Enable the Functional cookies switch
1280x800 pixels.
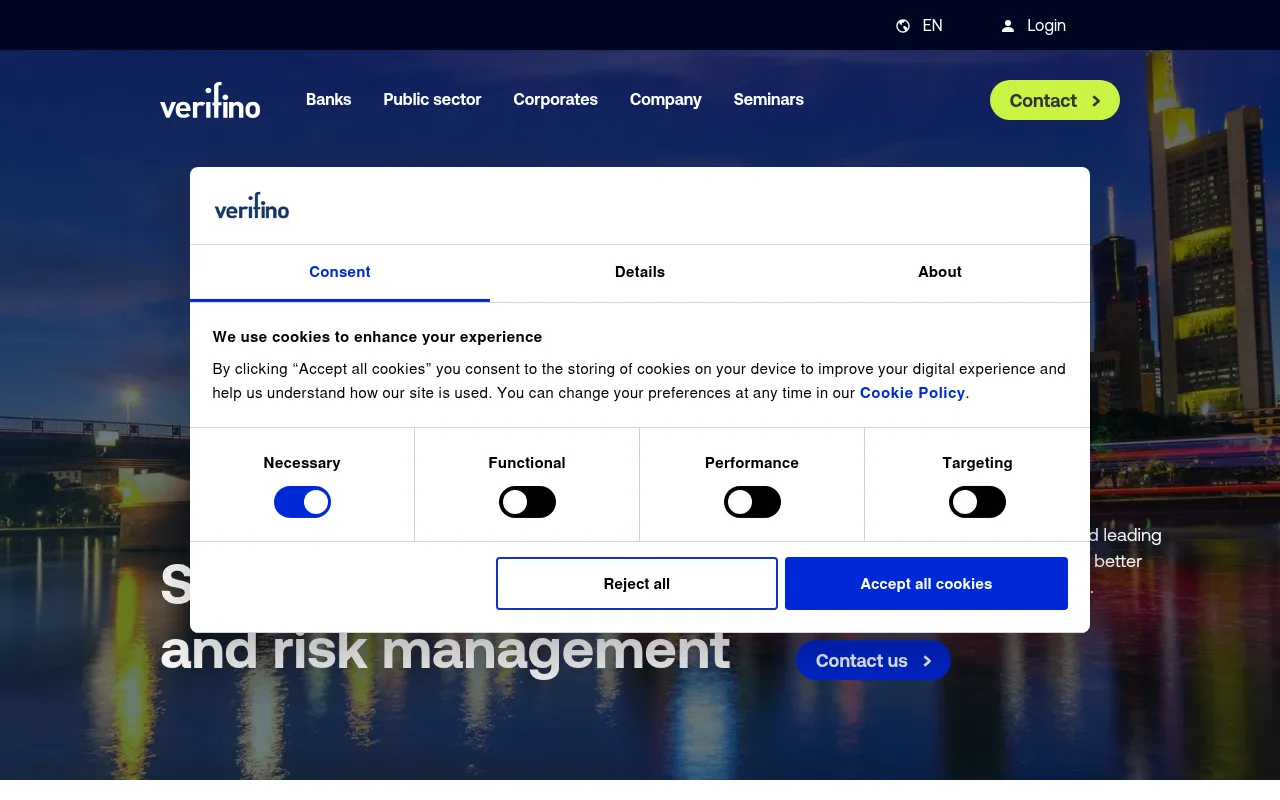tap(527, 502)
